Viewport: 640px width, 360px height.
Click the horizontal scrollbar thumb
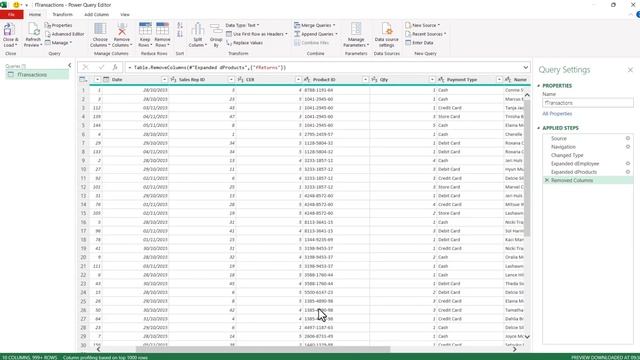tap(263, 349)
